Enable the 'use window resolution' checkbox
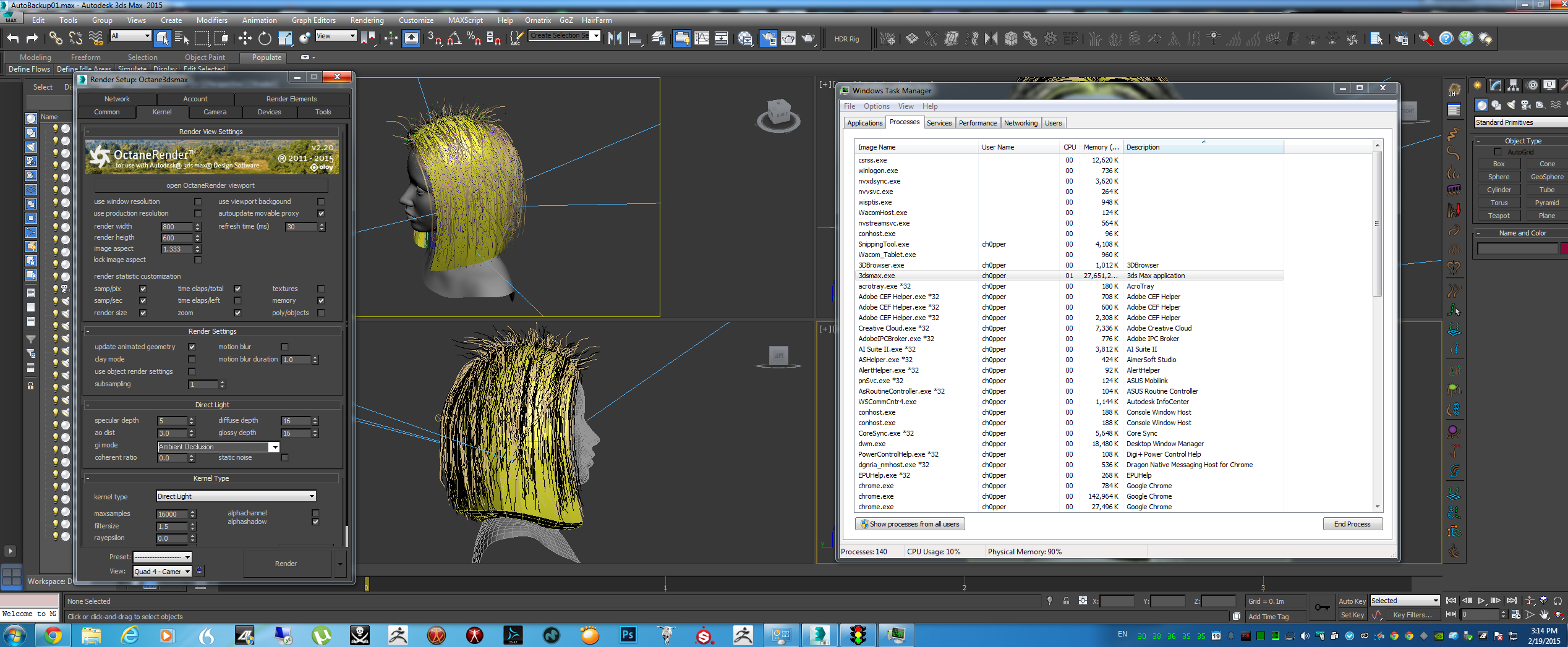1568x647 pixels. point(198,201)
